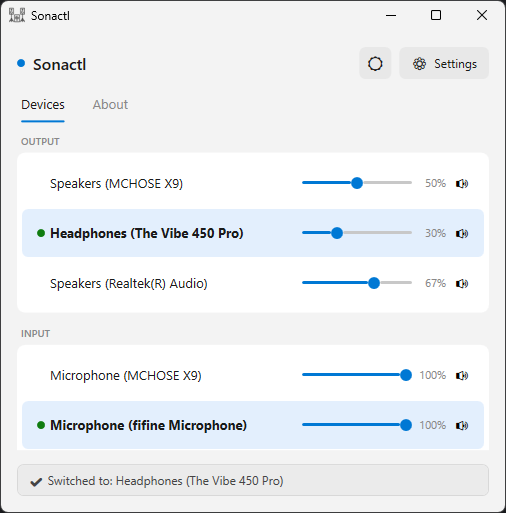Switch to the Devices tab
Screen dimensions: 506x513
pos(43,105)
